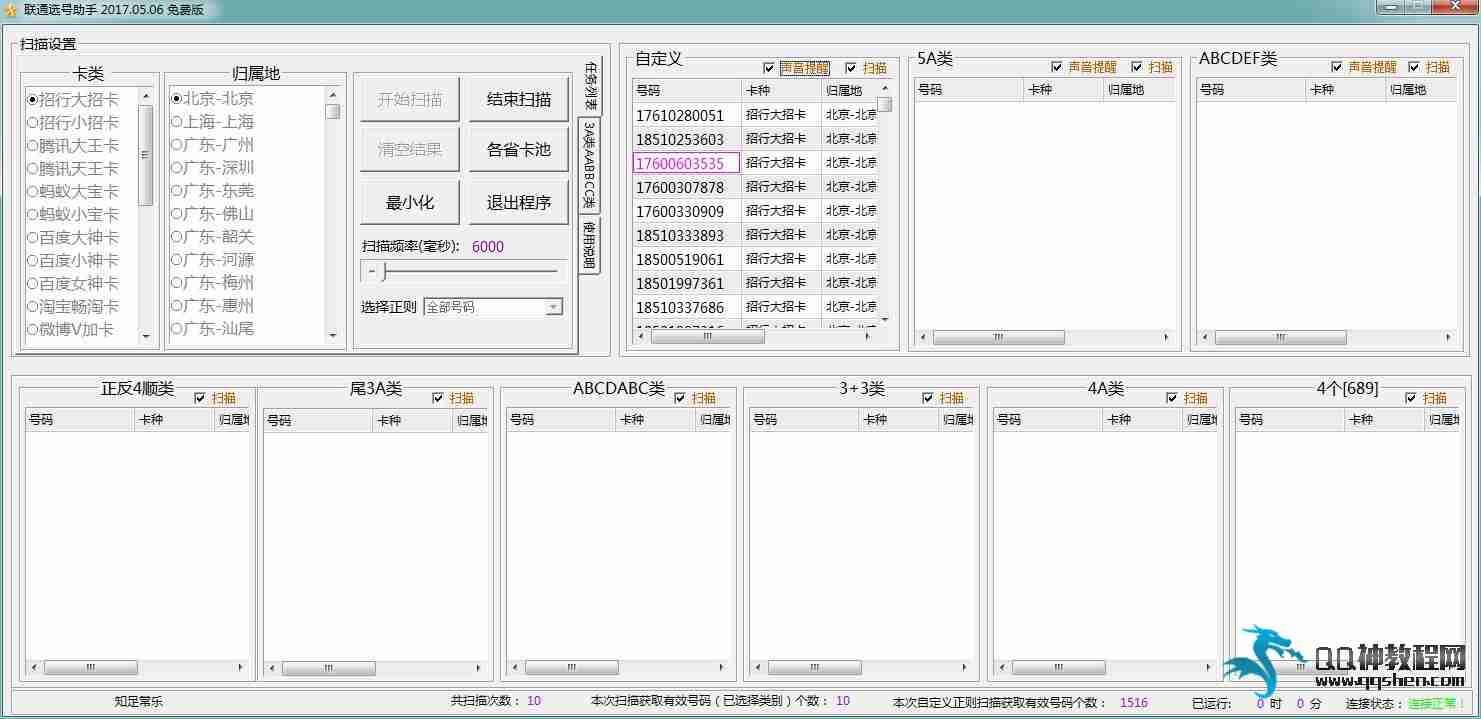Uncheck 扫描 for the ABCDEF类 panel
Screen dimensions: 1481x719
pos(1429,67)
